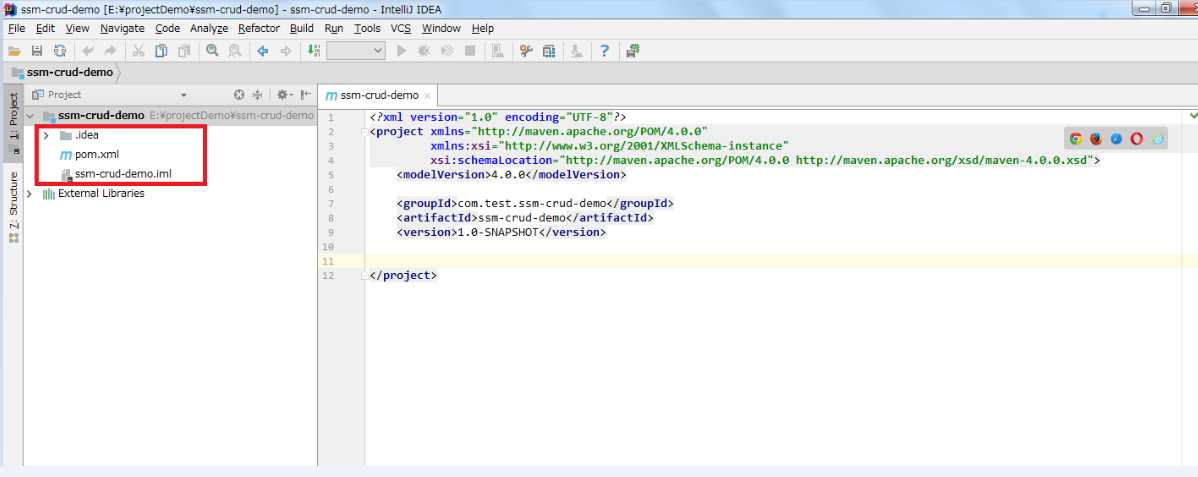The image size is (1198, 477).
Task: Expand External Libraries node
Action: (30, 193)
